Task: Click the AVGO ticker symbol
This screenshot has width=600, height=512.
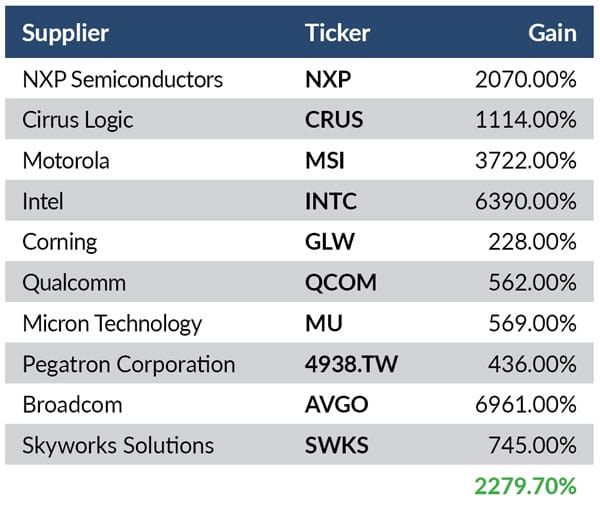Action: 336,405
